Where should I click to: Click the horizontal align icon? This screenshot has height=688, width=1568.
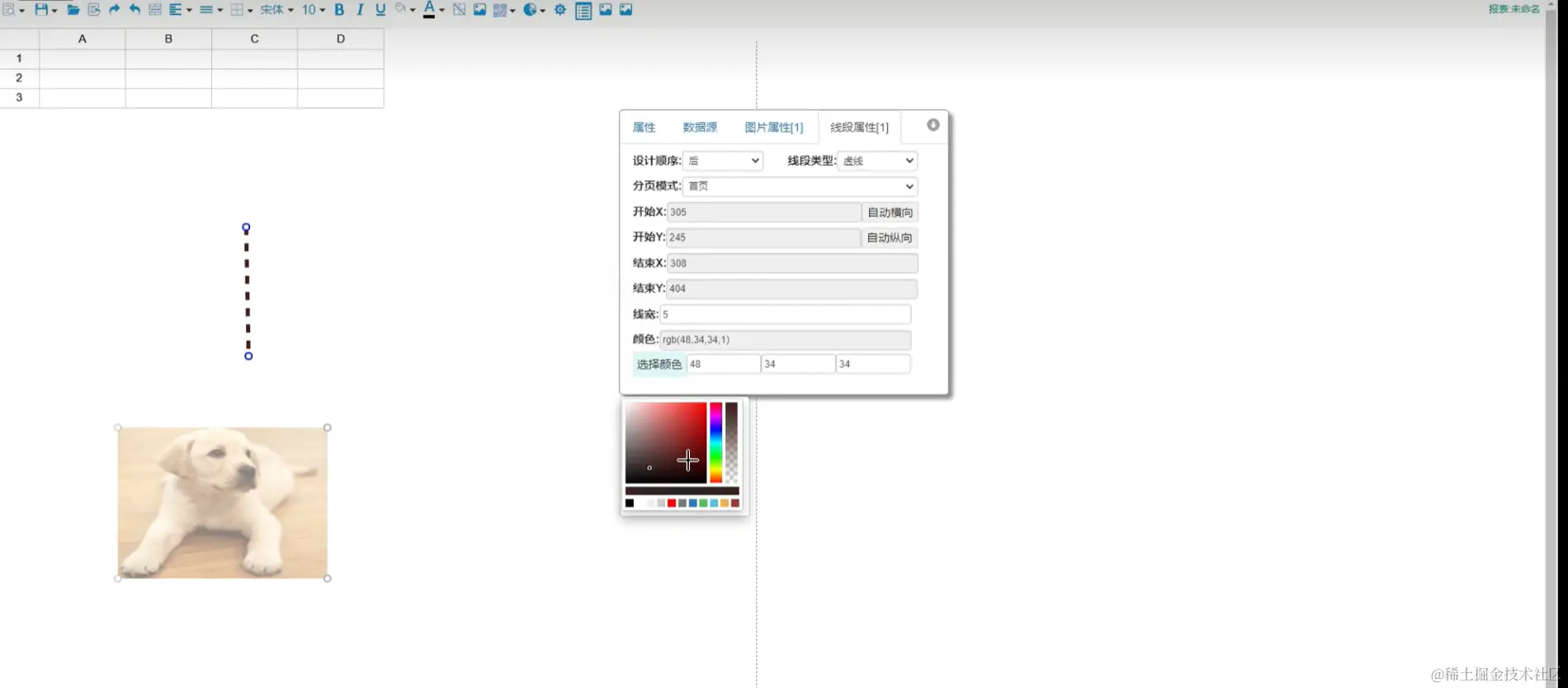(x=175, y=10)
